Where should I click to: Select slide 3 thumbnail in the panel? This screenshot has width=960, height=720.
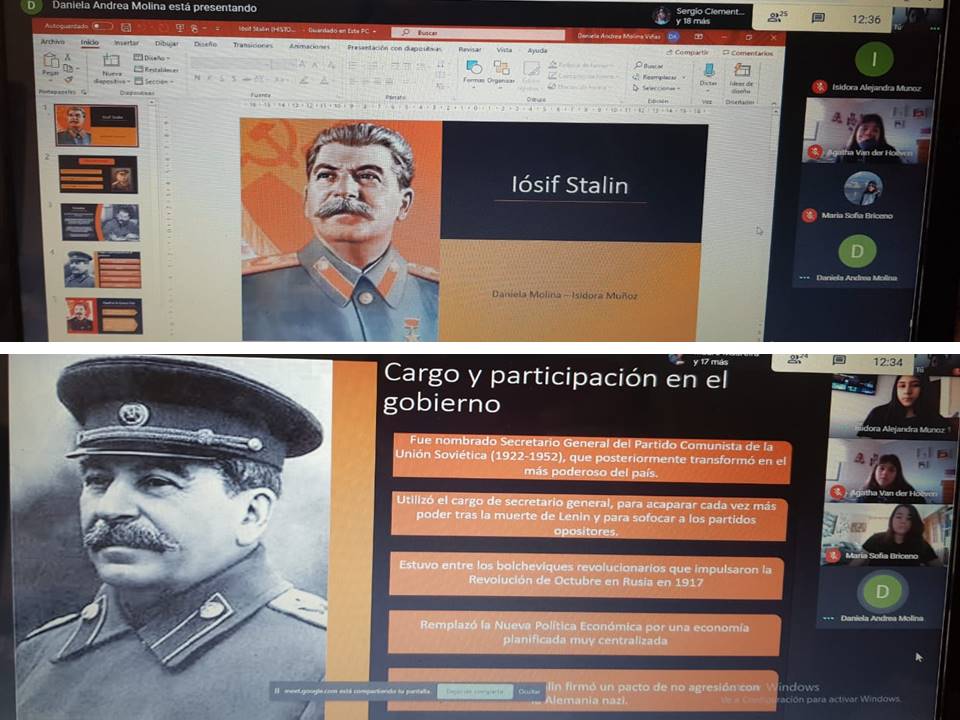pyautogui.click(x=100, y=222)
